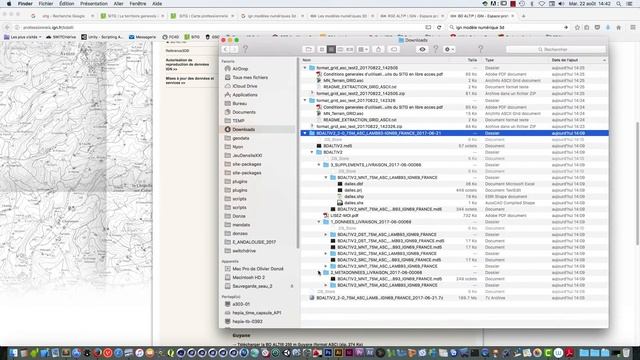Collapse folder format_grid_asc_test_20170822_142326
This screenshot has height=360, width=640.
click(305, 100)
